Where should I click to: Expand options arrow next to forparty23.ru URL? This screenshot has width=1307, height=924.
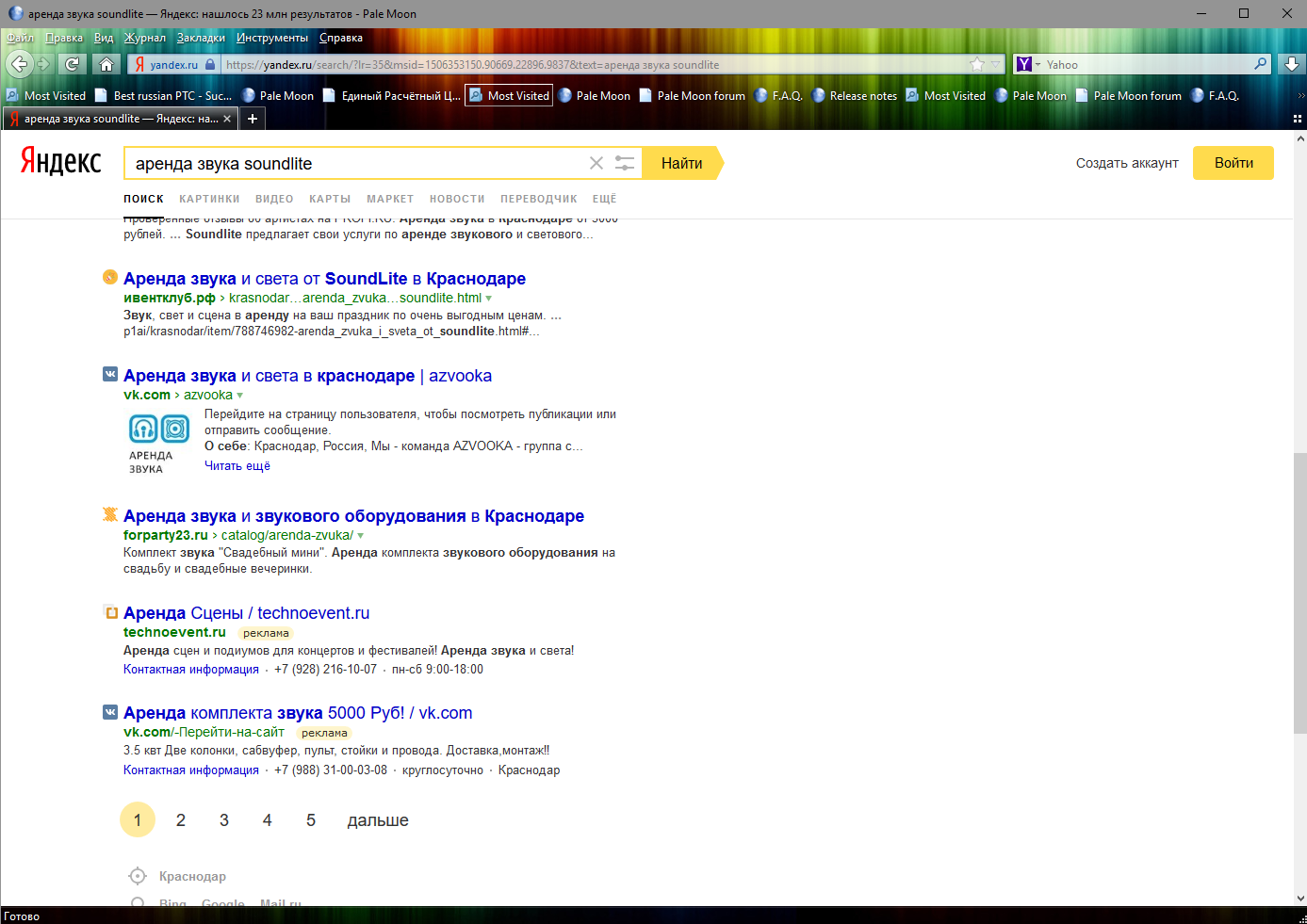pos(360,536)
